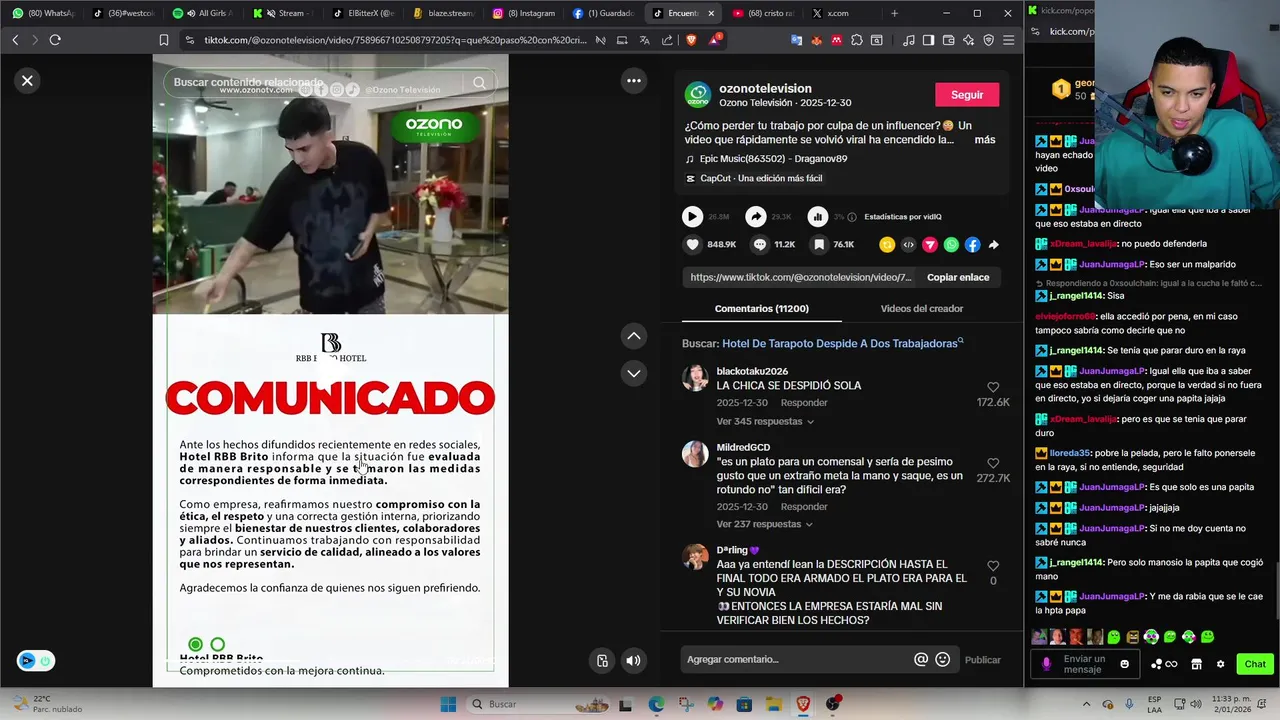Go to previous video with up chevron

click(634, 336)
